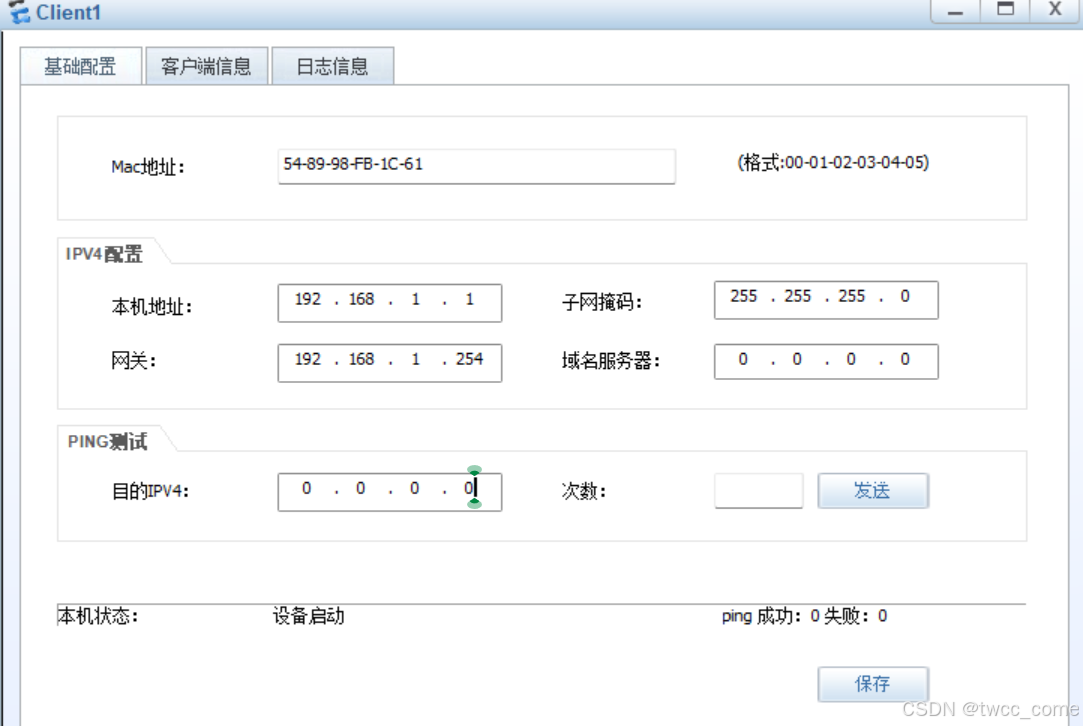1083x726 pixels.
Task: Click the IPV4配置 group label
Action: click(x=104, y=254)
